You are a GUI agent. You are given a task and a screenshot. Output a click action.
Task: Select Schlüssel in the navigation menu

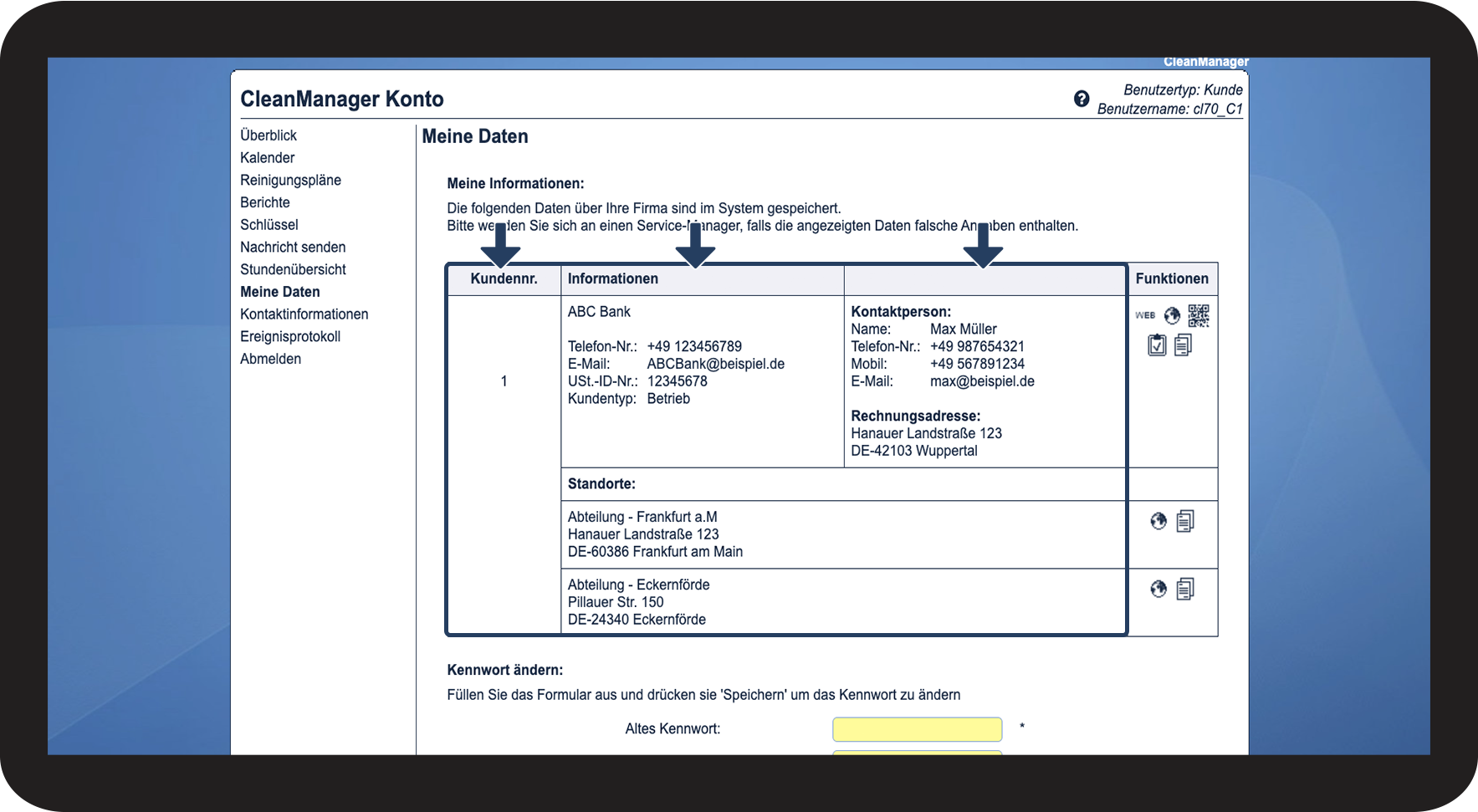[x=269, y=225]
